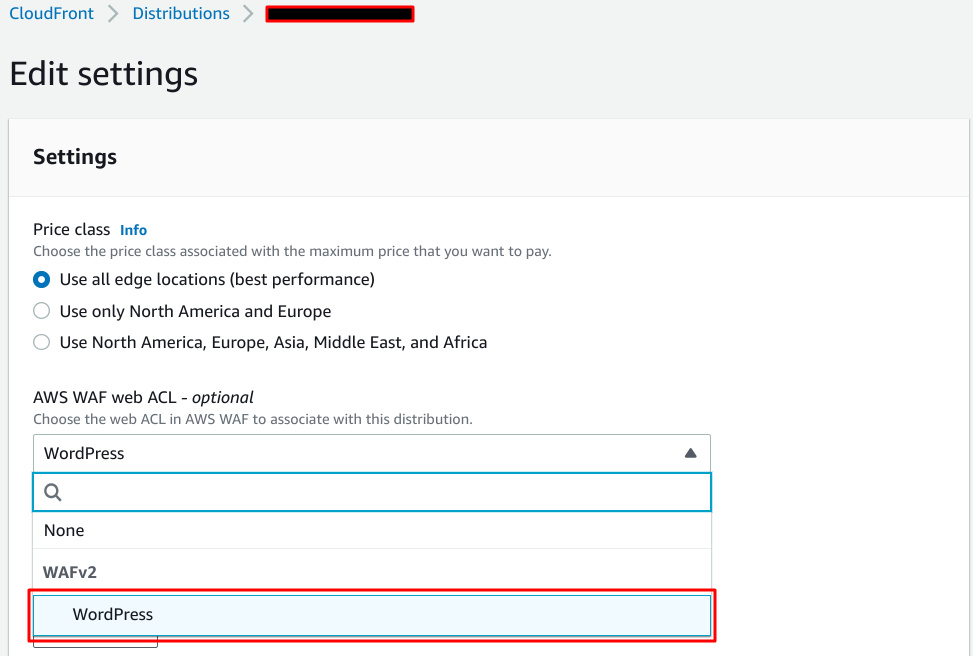The width and height of the screenshot is (973, 656).
Task: Click the Edit settings page heading
Action: [104, 74]
